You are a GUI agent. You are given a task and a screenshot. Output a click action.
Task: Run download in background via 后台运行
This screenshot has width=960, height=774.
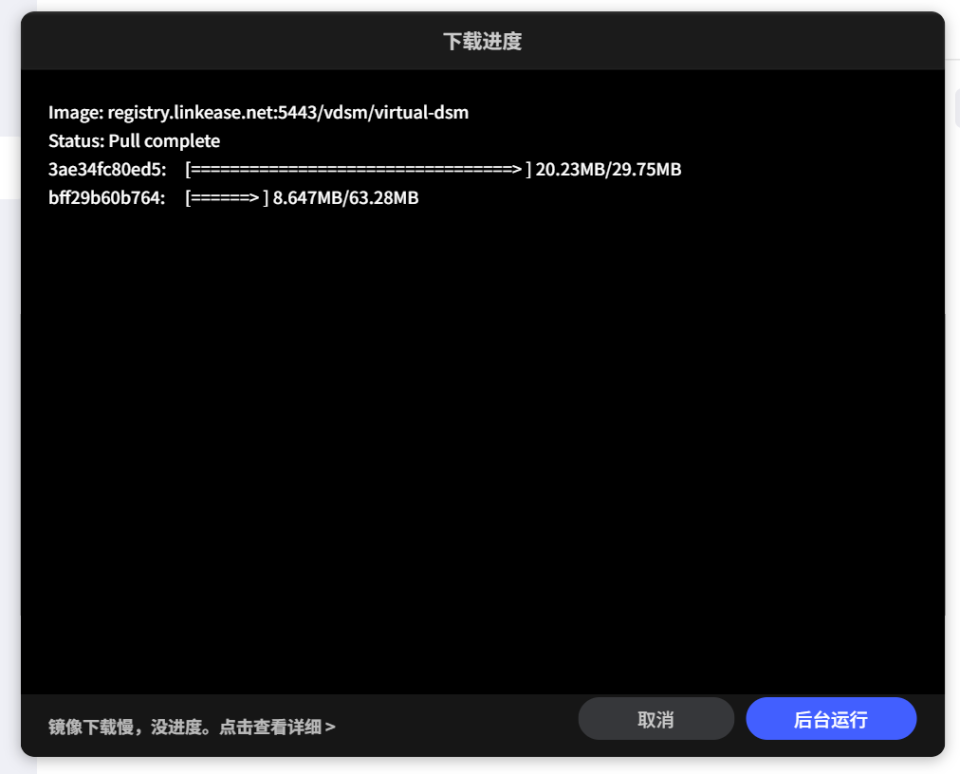pos(830,718)
